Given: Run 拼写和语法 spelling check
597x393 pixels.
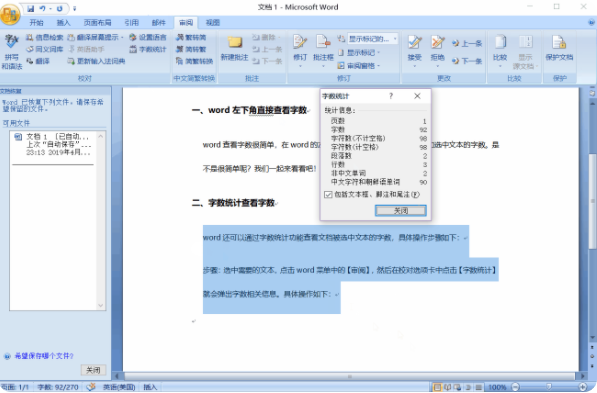Looking at the screenshot, I should coord(12,52).
